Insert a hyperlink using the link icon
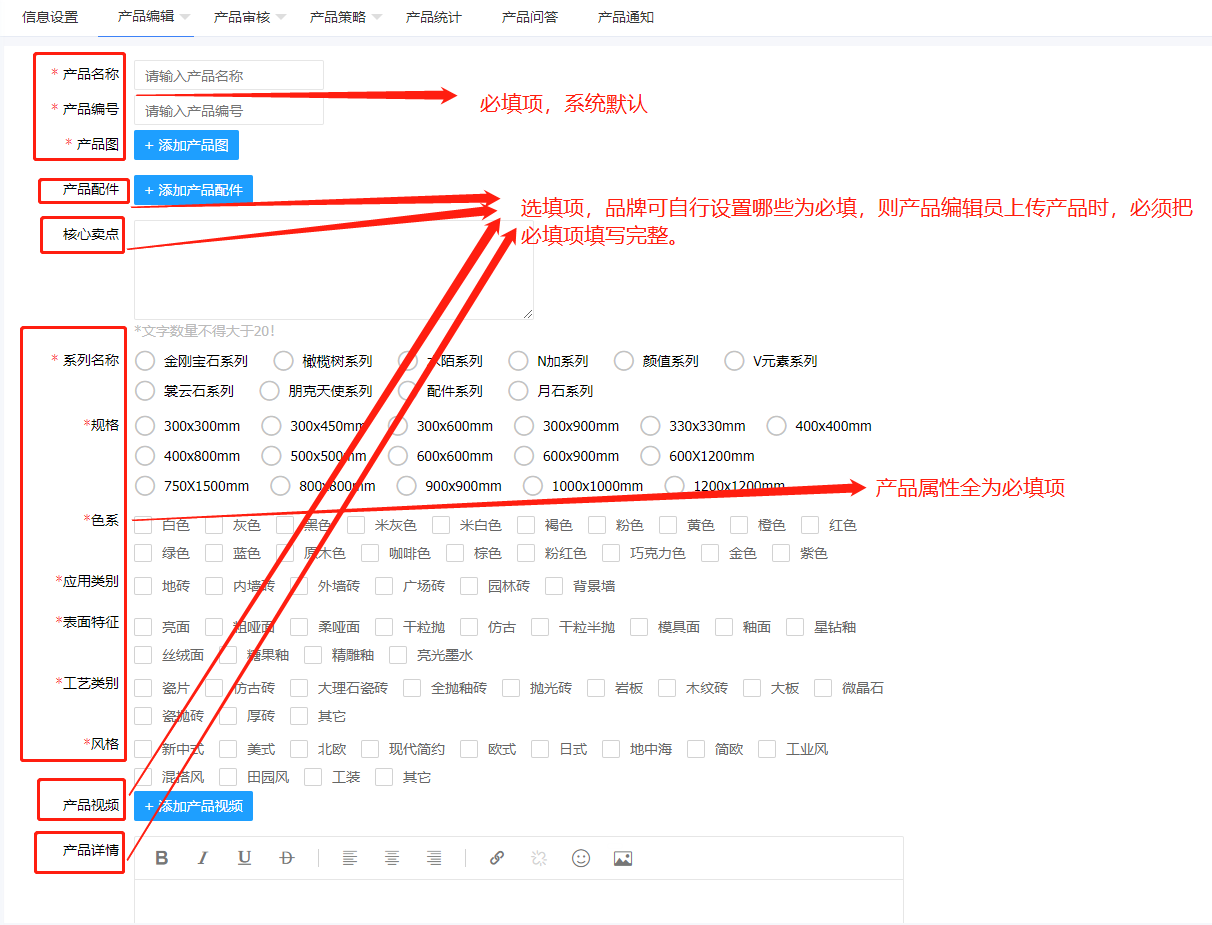Viewport: 1212px width, 925px height. 497,858
